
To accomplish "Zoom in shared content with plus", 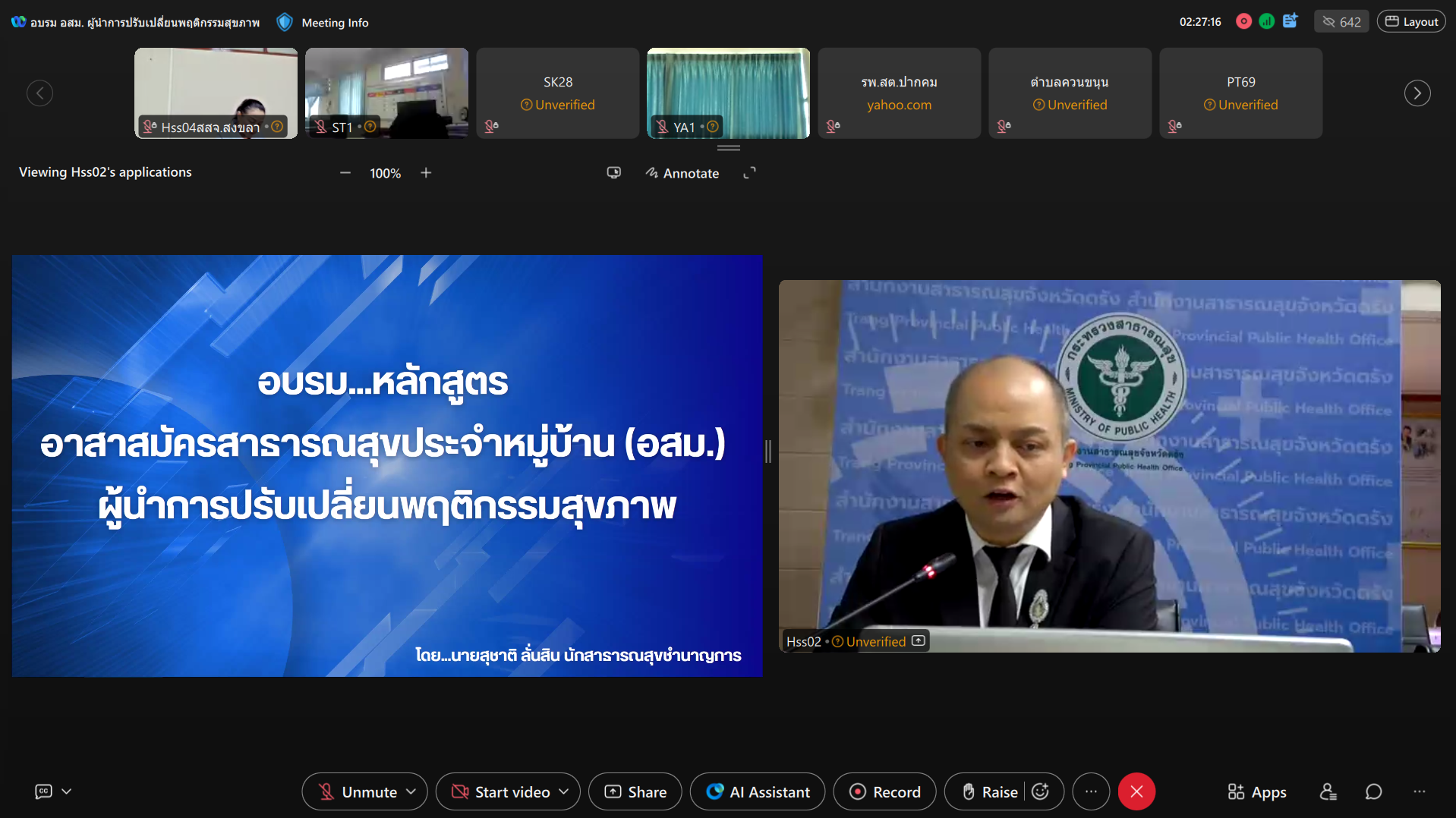I will coord(426,173).
